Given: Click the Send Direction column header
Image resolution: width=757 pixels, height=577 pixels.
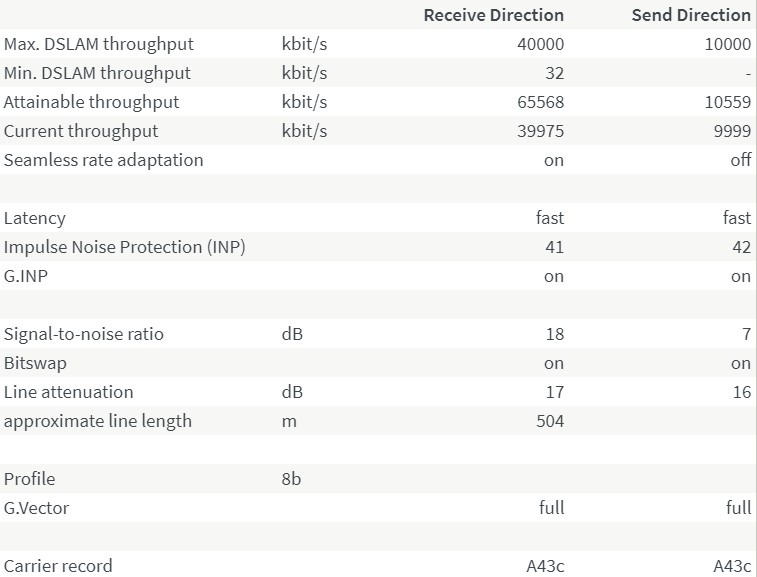Looking at the screenshot, I should click(691, 15).
